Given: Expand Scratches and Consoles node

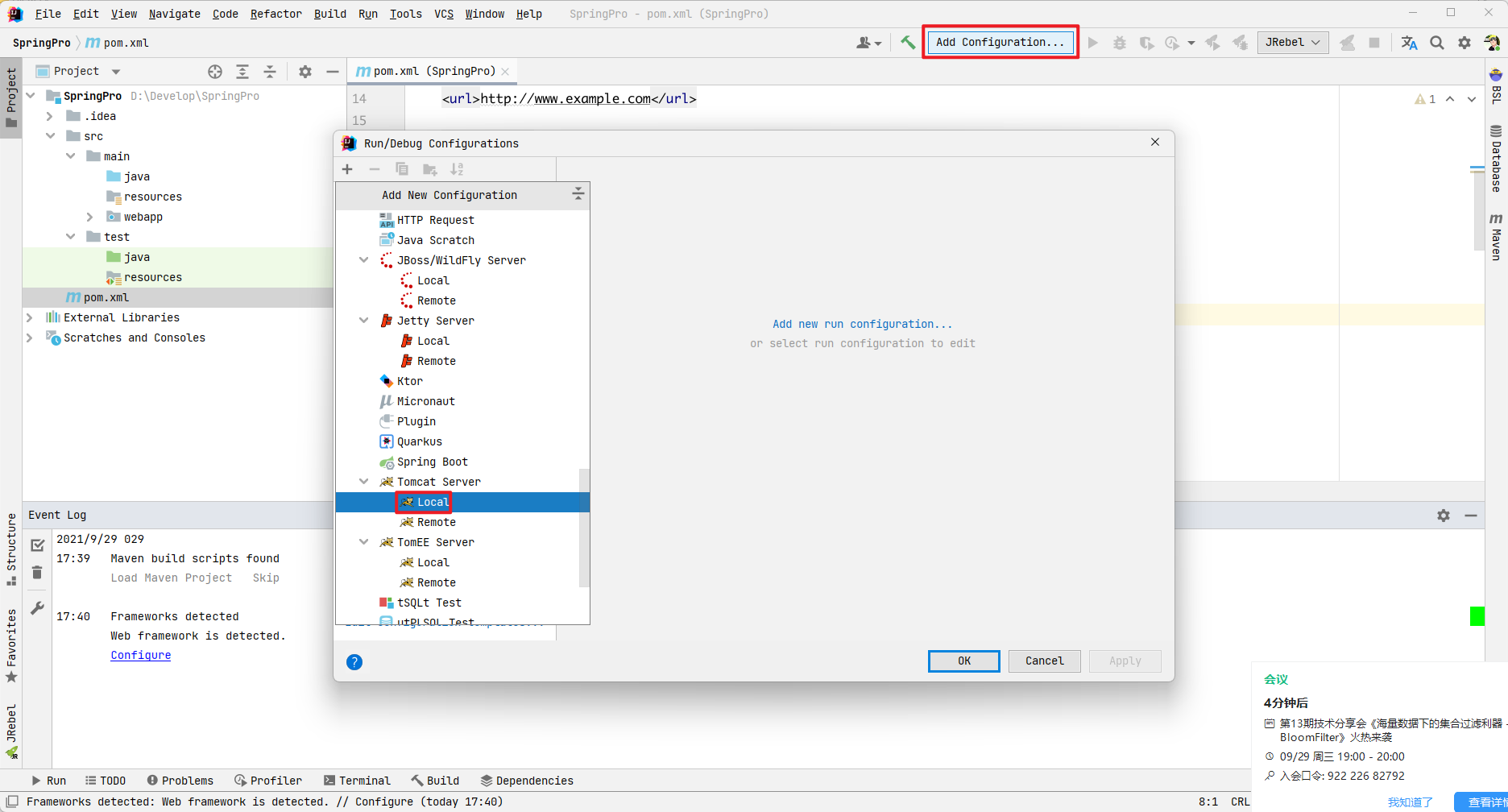Looking at the screenshot, I should (x=30, y=338).
